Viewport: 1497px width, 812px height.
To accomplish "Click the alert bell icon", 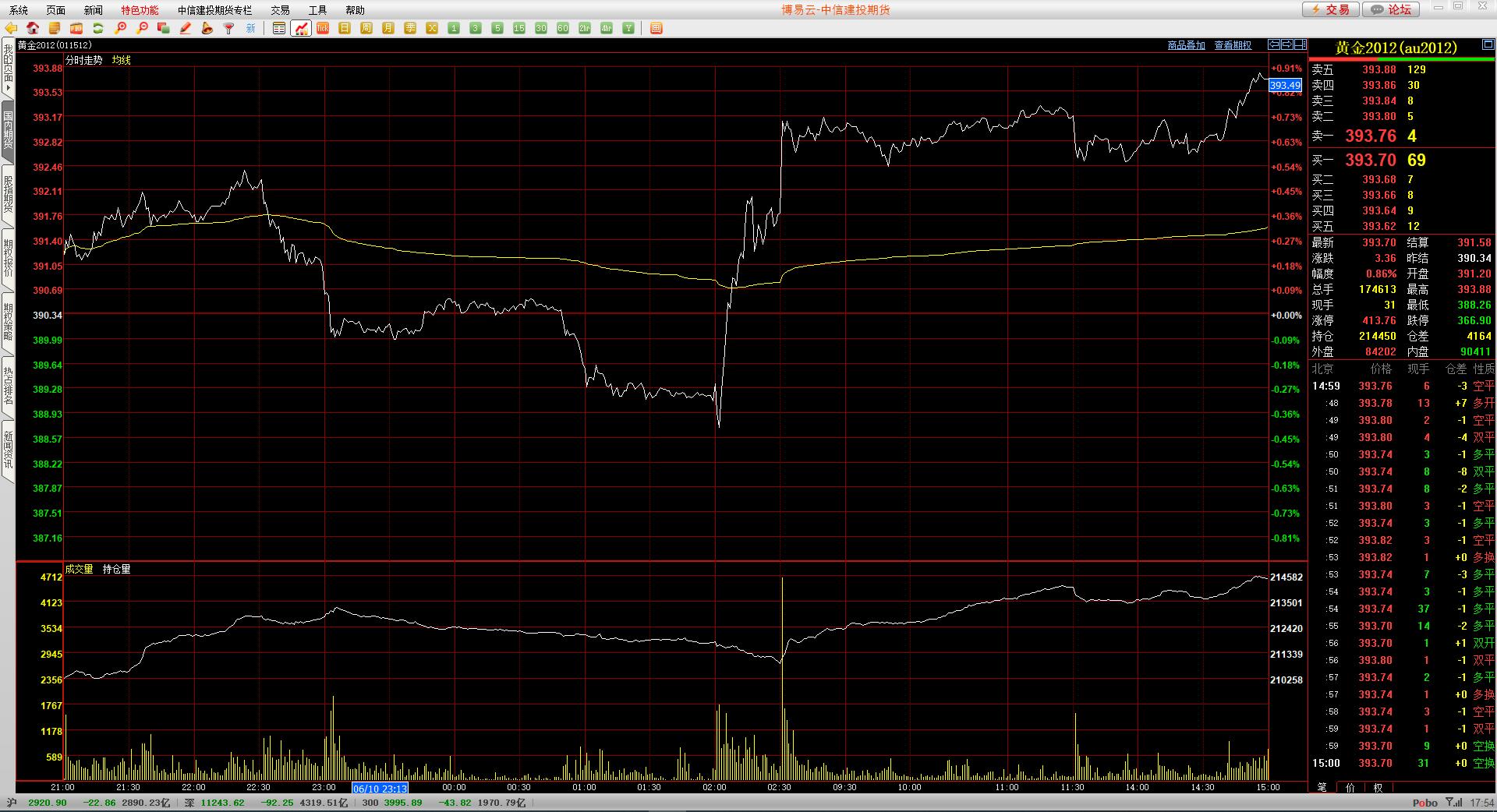I will point(207,28).
